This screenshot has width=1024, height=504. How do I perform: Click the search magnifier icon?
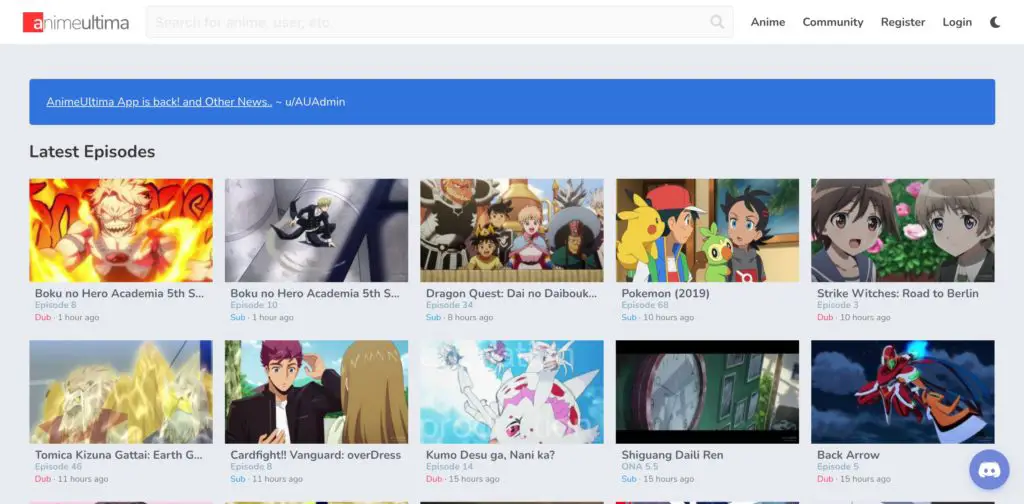(717, 22)
